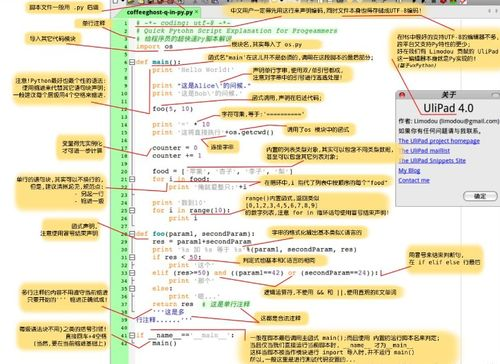Click line number 19 in the gutter

124,164
